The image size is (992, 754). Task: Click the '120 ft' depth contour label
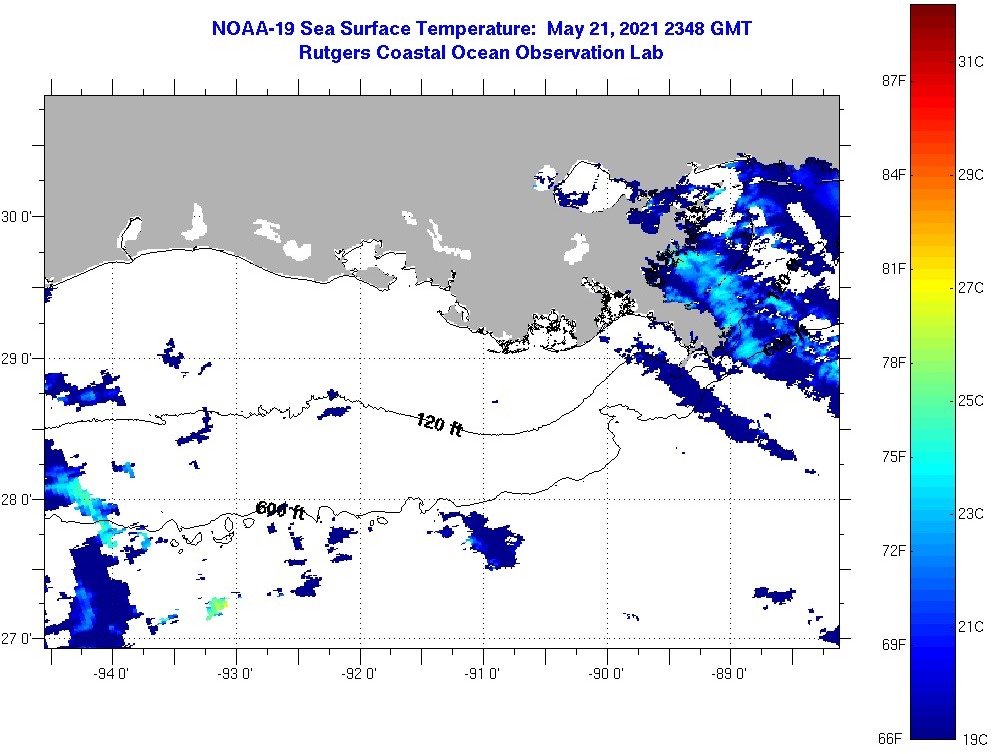[x=439, y=424]
